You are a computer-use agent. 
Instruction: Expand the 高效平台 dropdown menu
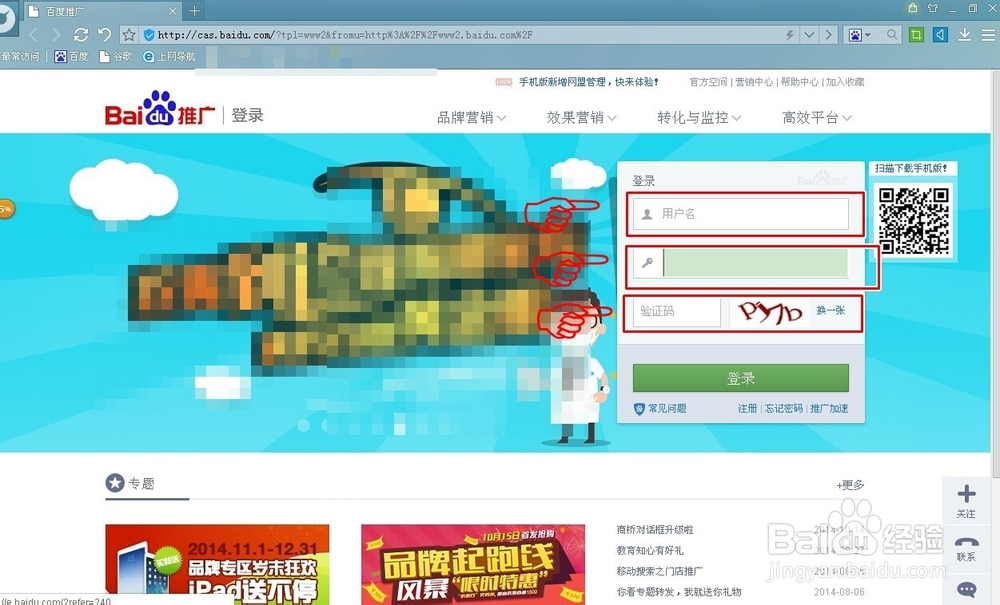pos(812,117)
